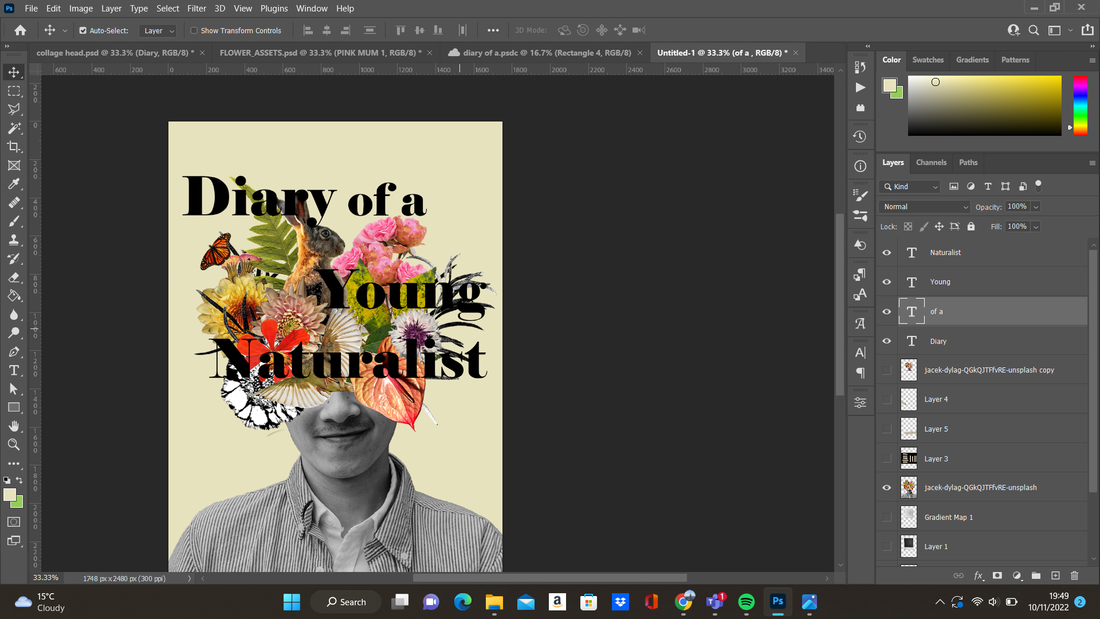This screenshot has height=619, width=1100.
Task: Select the Rectangle shape tool
Action: click(14, 407)
